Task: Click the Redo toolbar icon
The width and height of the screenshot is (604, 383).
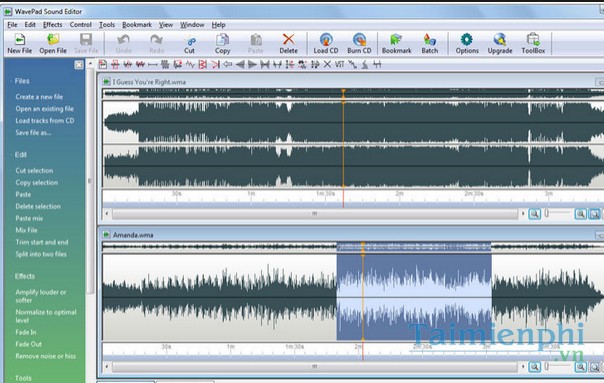Action: 156,43
